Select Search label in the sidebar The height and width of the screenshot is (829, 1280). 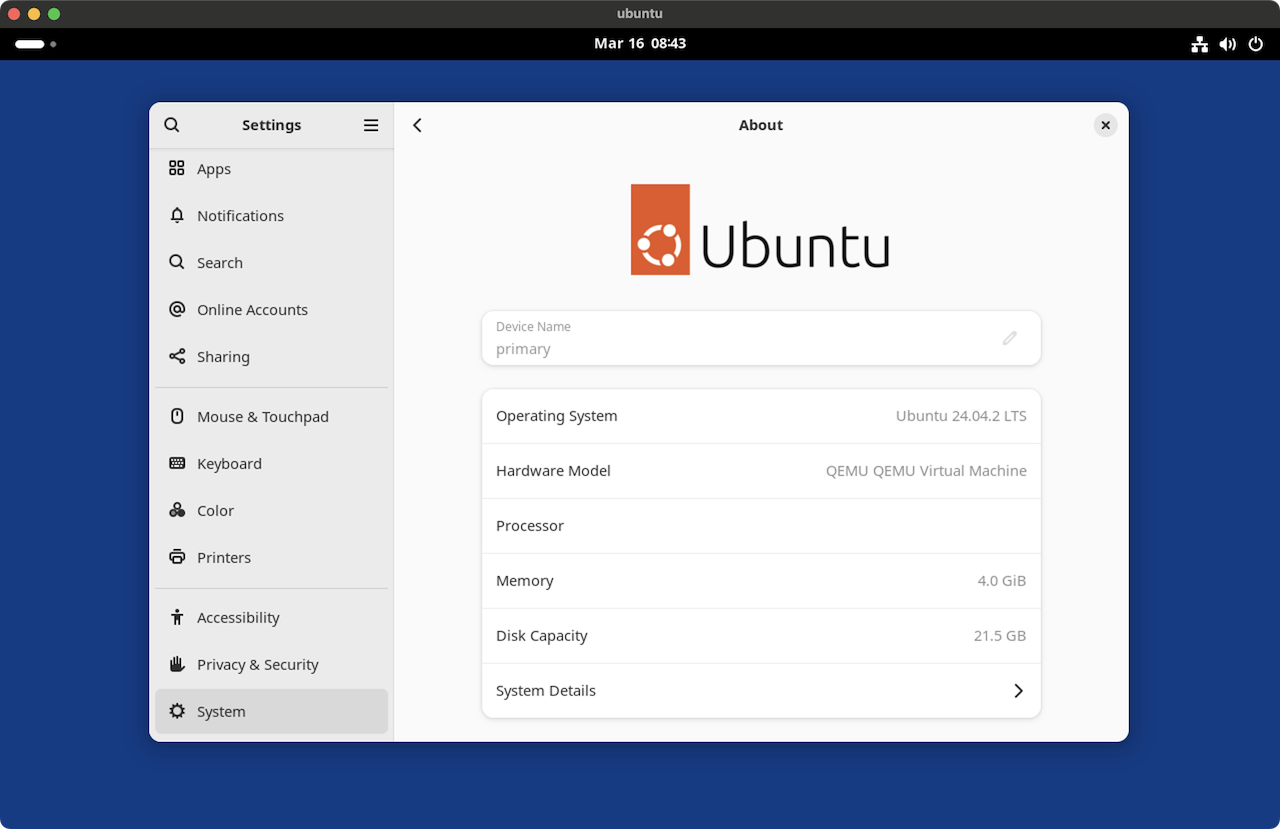pos(220,263)
